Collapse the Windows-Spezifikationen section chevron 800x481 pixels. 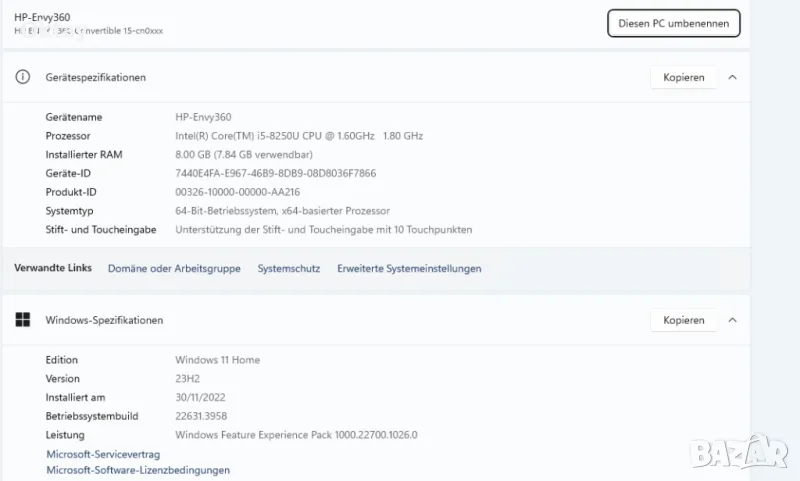point(732,320)
